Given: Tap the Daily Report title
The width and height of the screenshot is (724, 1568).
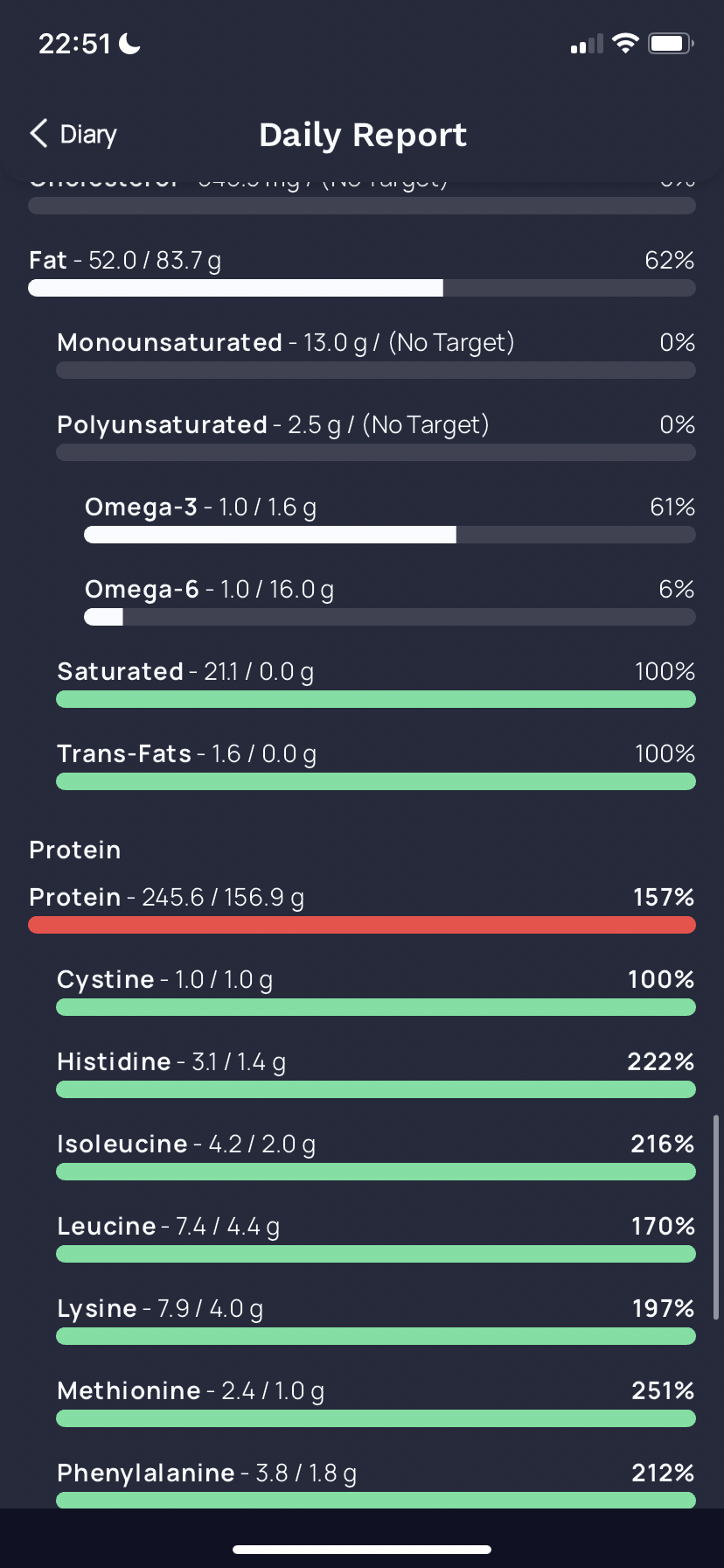Looking at the screenshot, I should pos(363,135).
